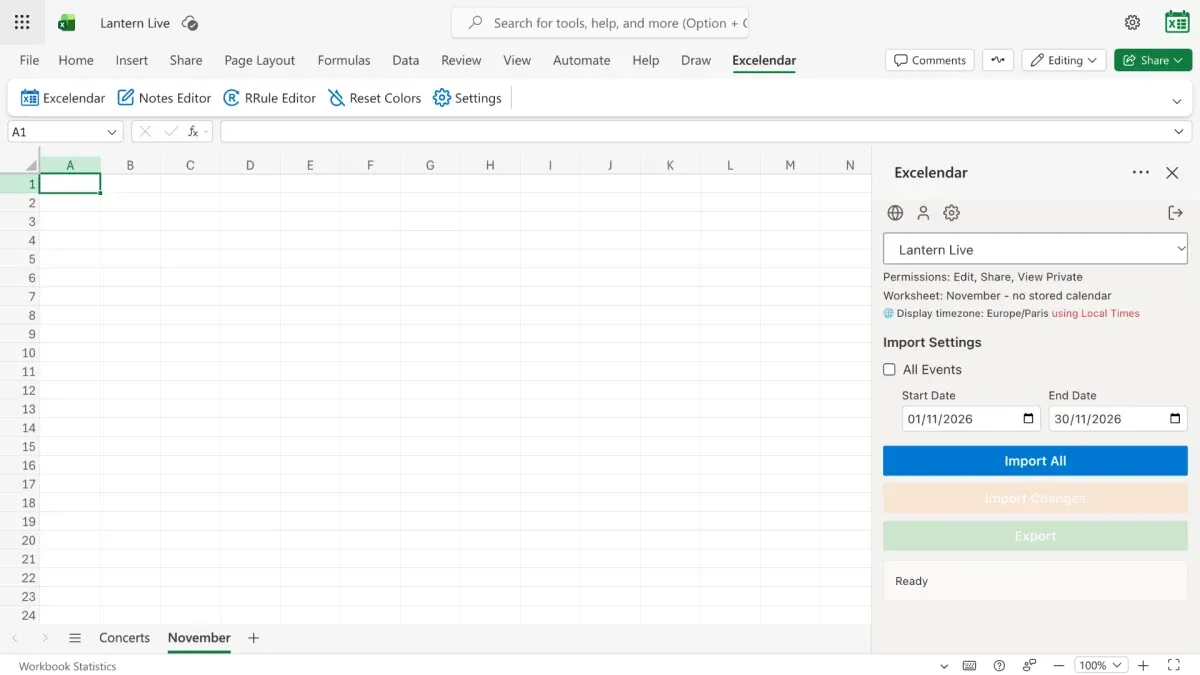
Task: Open the all sheets list icon
Action: (x=75, y=638)
